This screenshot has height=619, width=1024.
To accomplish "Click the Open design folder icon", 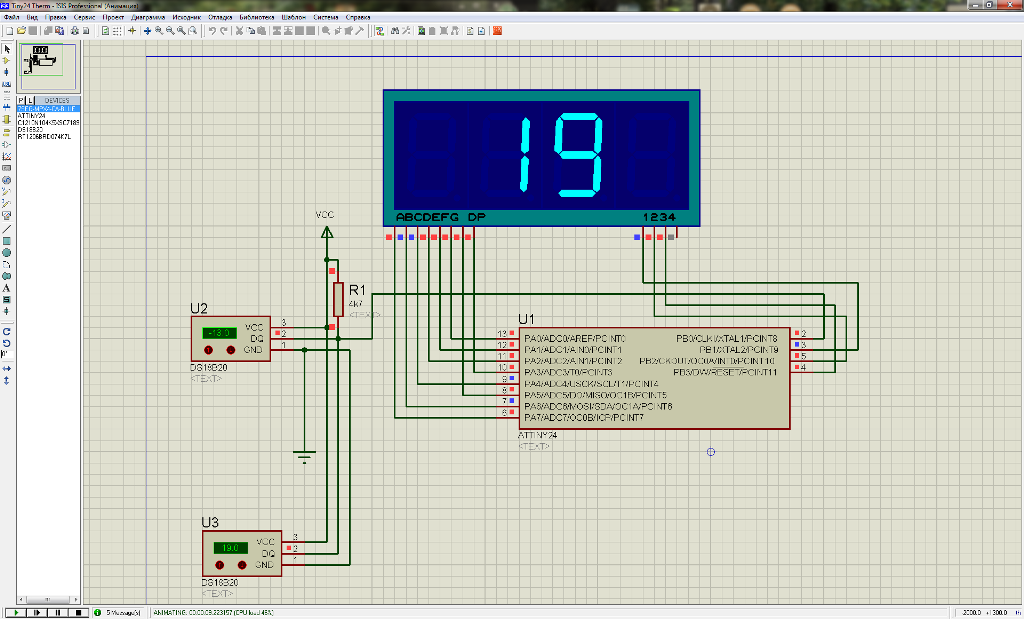I will (20, 31).
